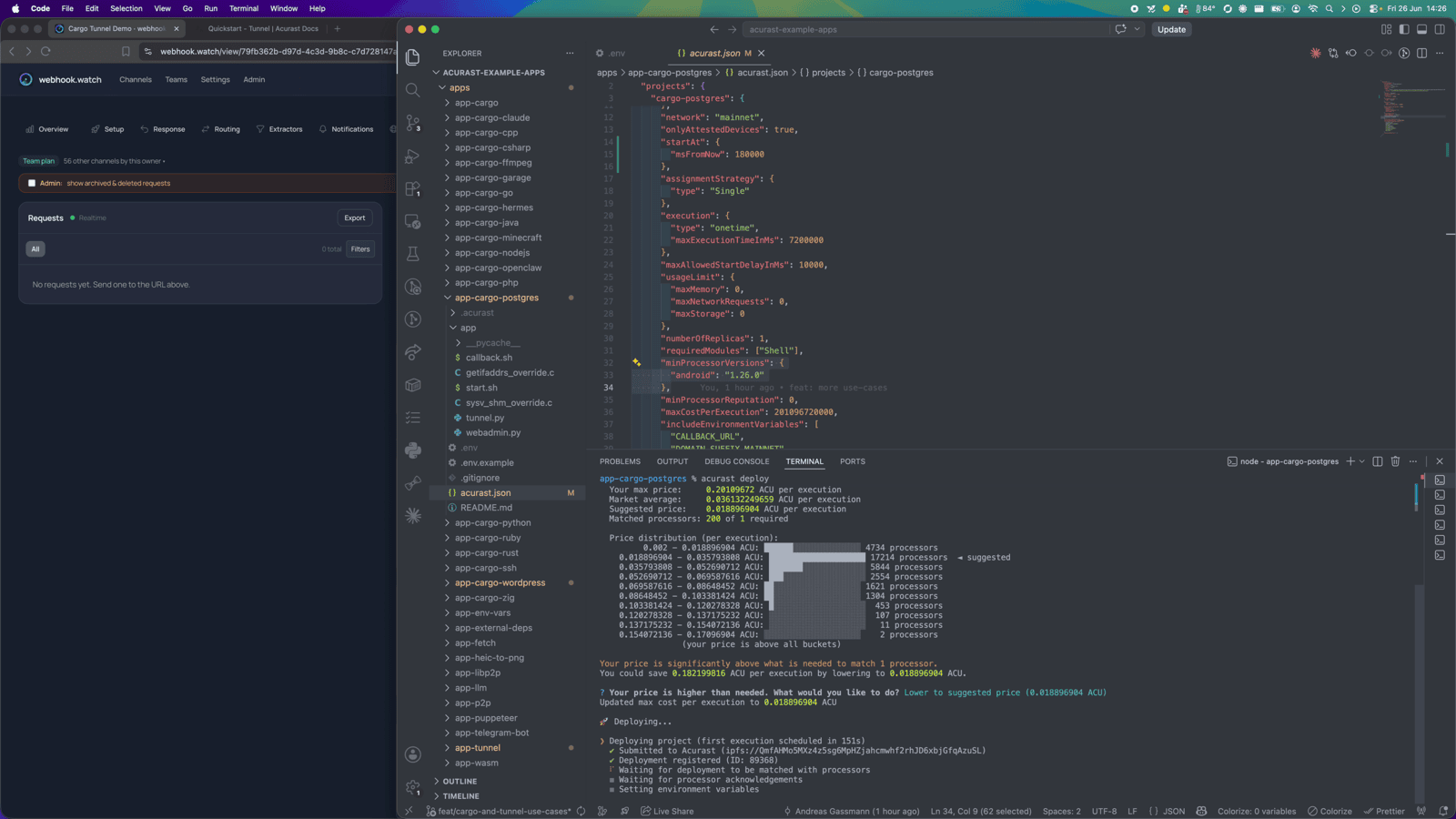
Task: Open the Selection menu in menu bar
Action: pyautogui.click(x=126, y=8)
